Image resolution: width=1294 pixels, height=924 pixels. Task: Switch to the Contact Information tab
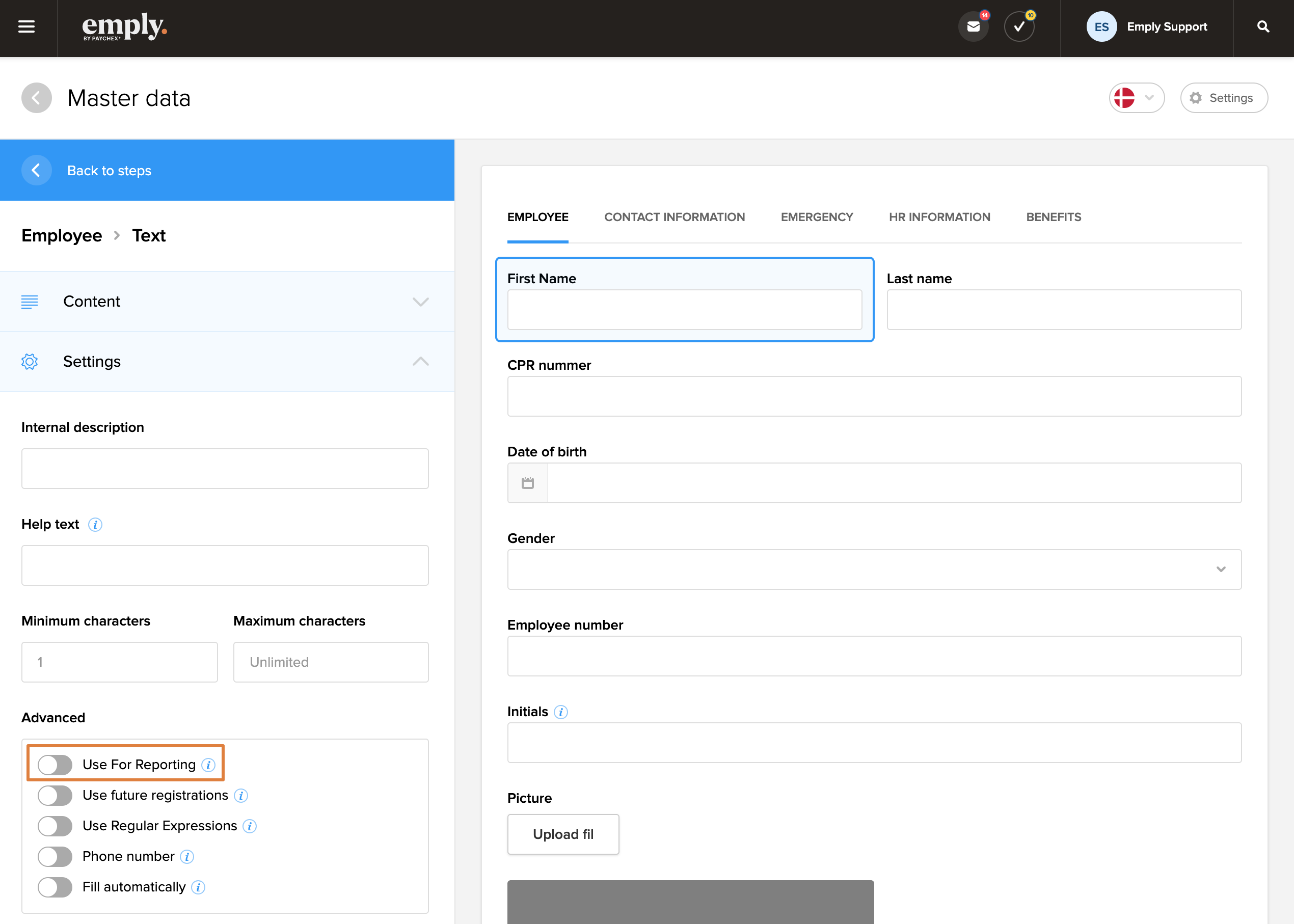[673, 217]
